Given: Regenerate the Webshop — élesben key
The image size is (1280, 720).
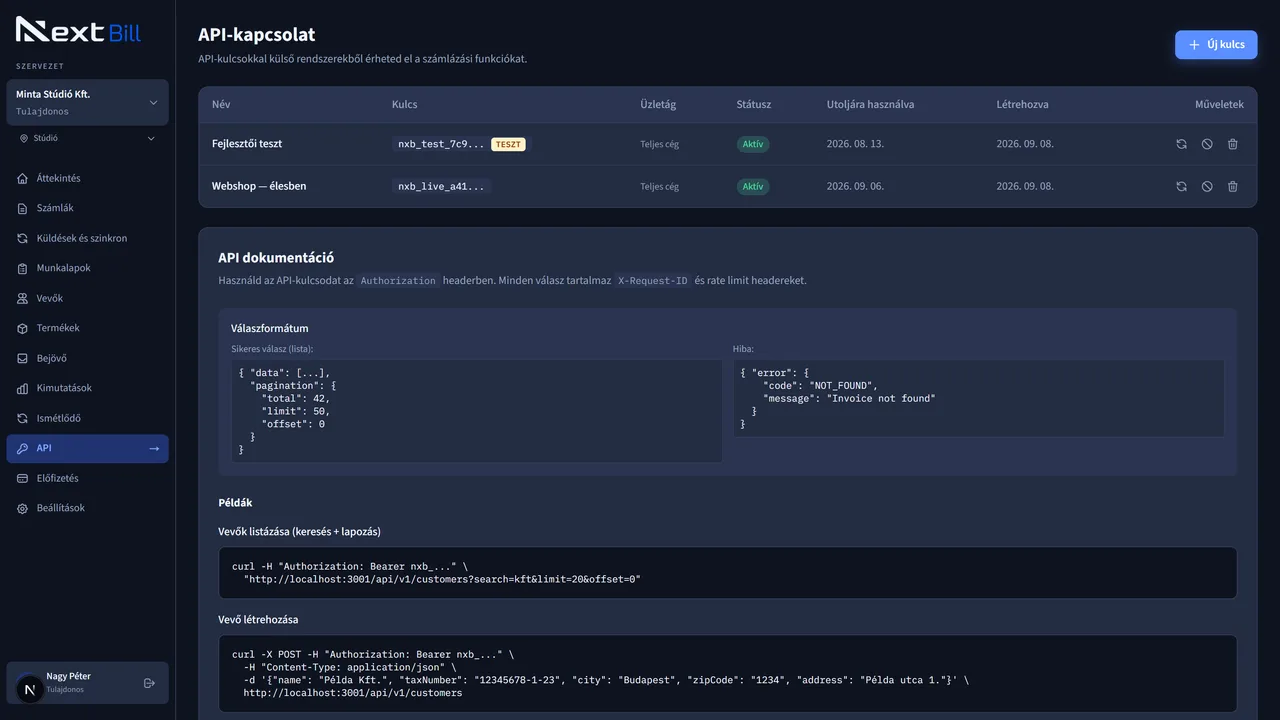Looking at the screenshot, I should click(x=1181, y=186).
